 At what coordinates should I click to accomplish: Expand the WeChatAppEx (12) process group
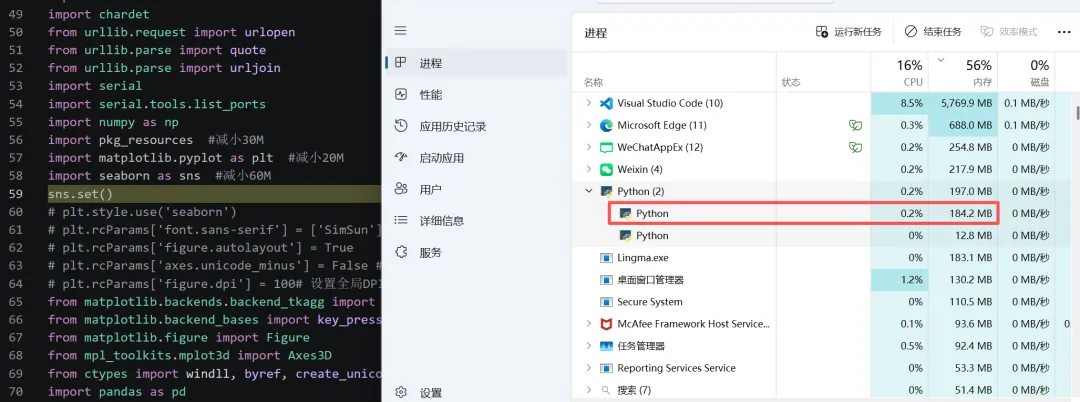[588, 147]
